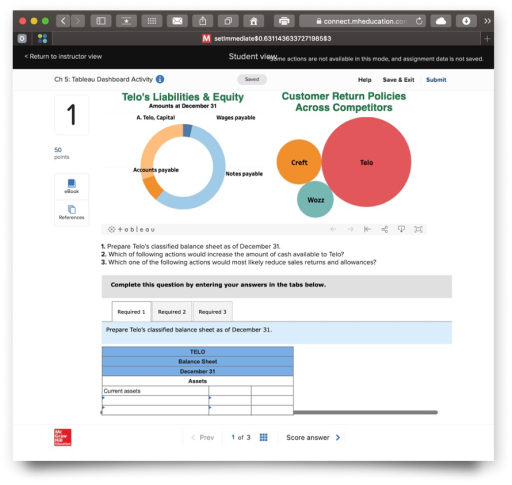The height and width of the screenshot is (485, 512).
Task: Click the dark blue Wages payable segment
Action: click(x=187, y=131)
